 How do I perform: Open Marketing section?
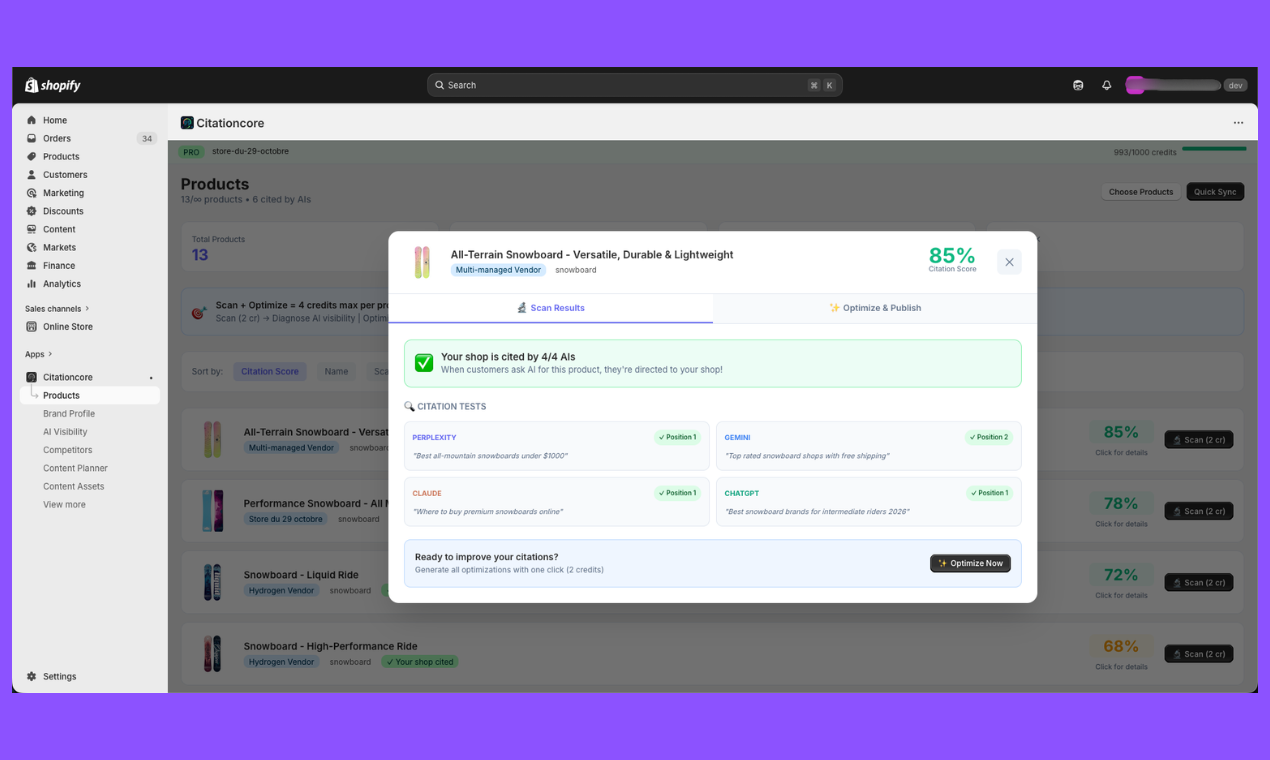pyautogui.click(x=63, y=193)
